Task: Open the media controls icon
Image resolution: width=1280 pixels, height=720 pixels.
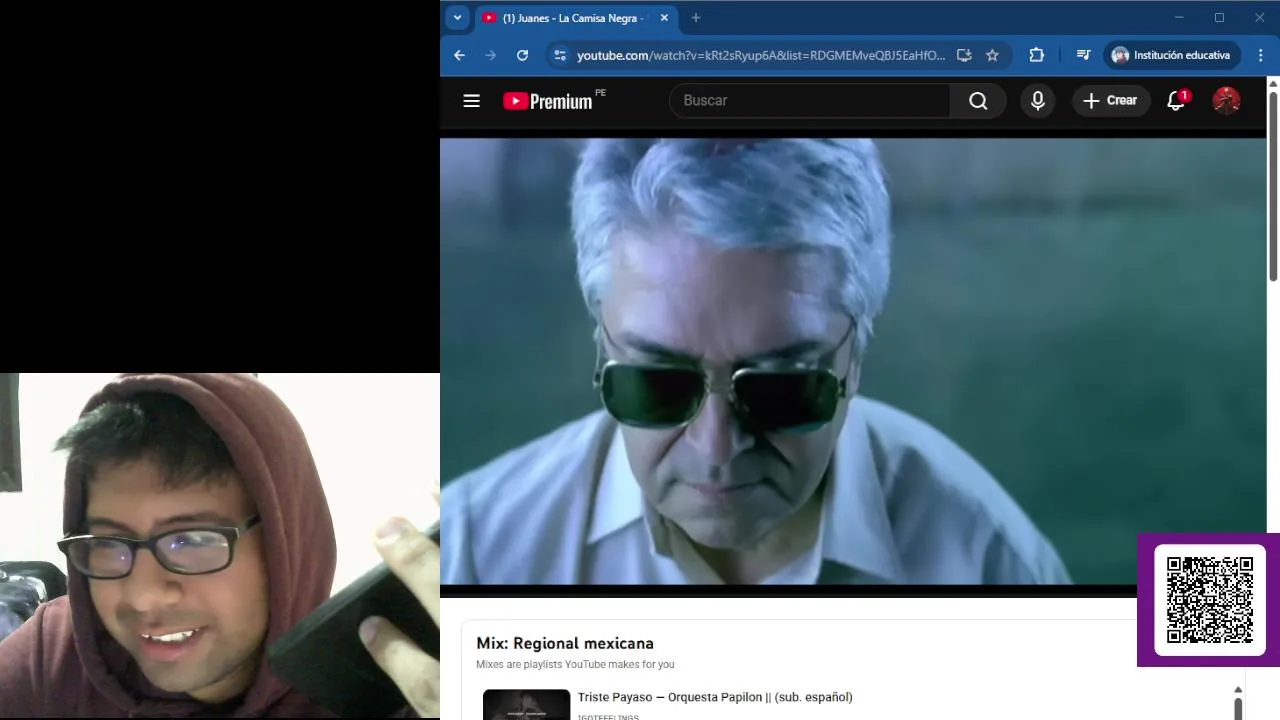Action: click(1083, 55)
